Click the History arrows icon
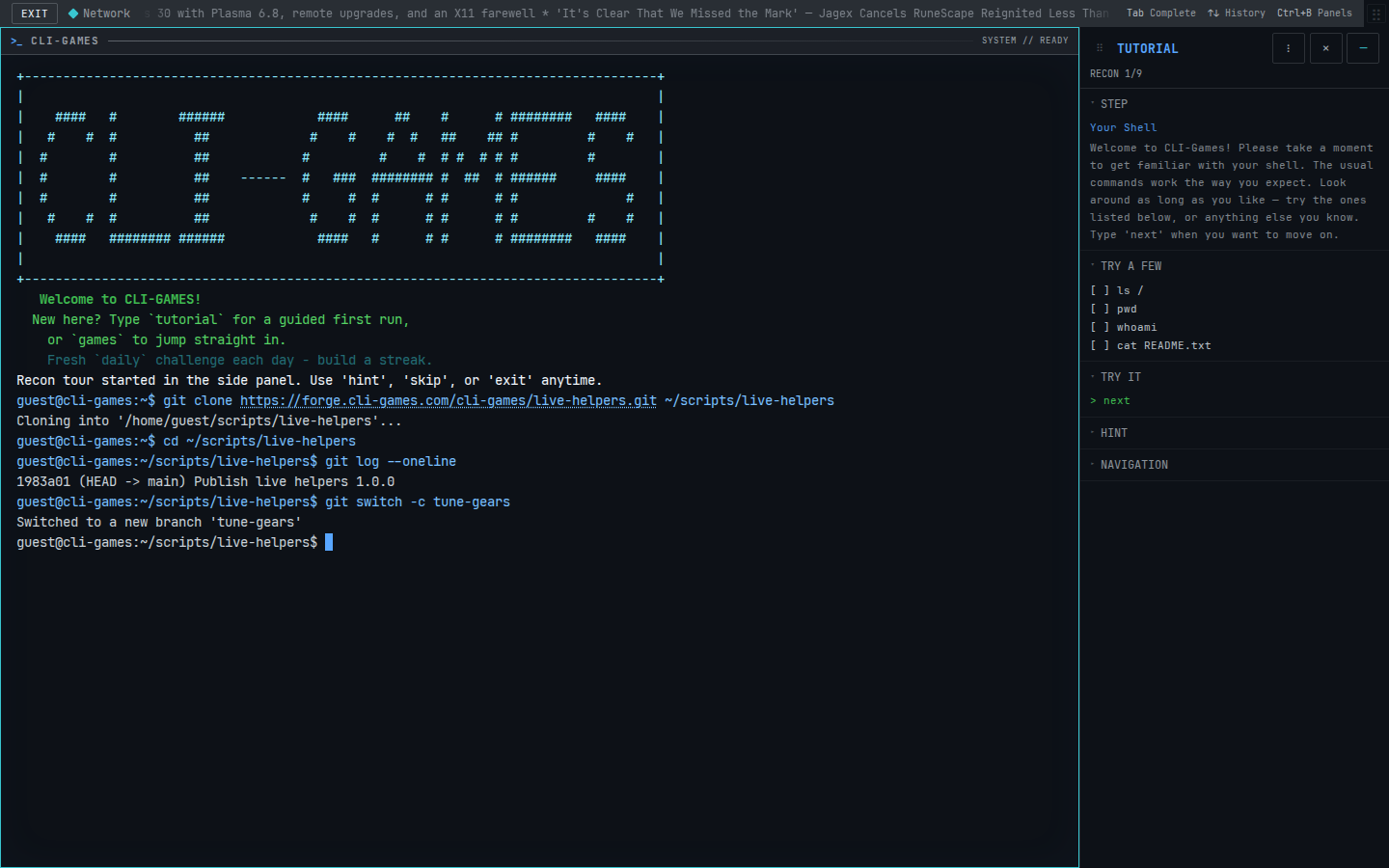Viewport: 1389px width, 868px height. pos(1213,14)
